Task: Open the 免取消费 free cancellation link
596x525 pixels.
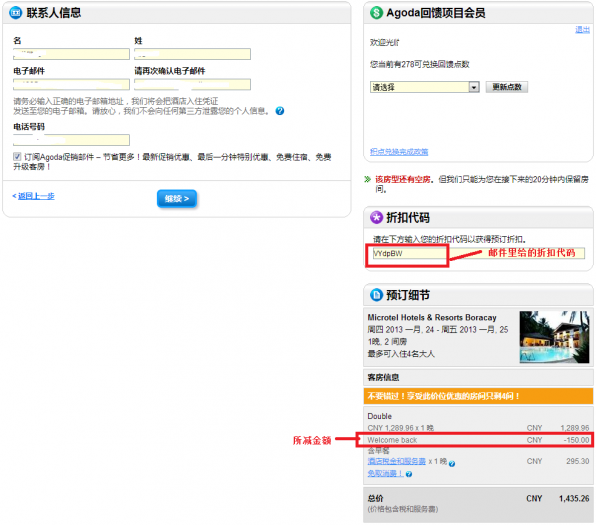Action: point(385,473)
